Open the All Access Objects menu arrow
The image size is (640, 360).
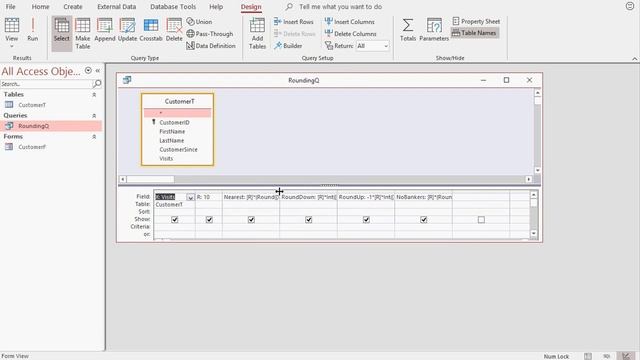coord(88,71)
